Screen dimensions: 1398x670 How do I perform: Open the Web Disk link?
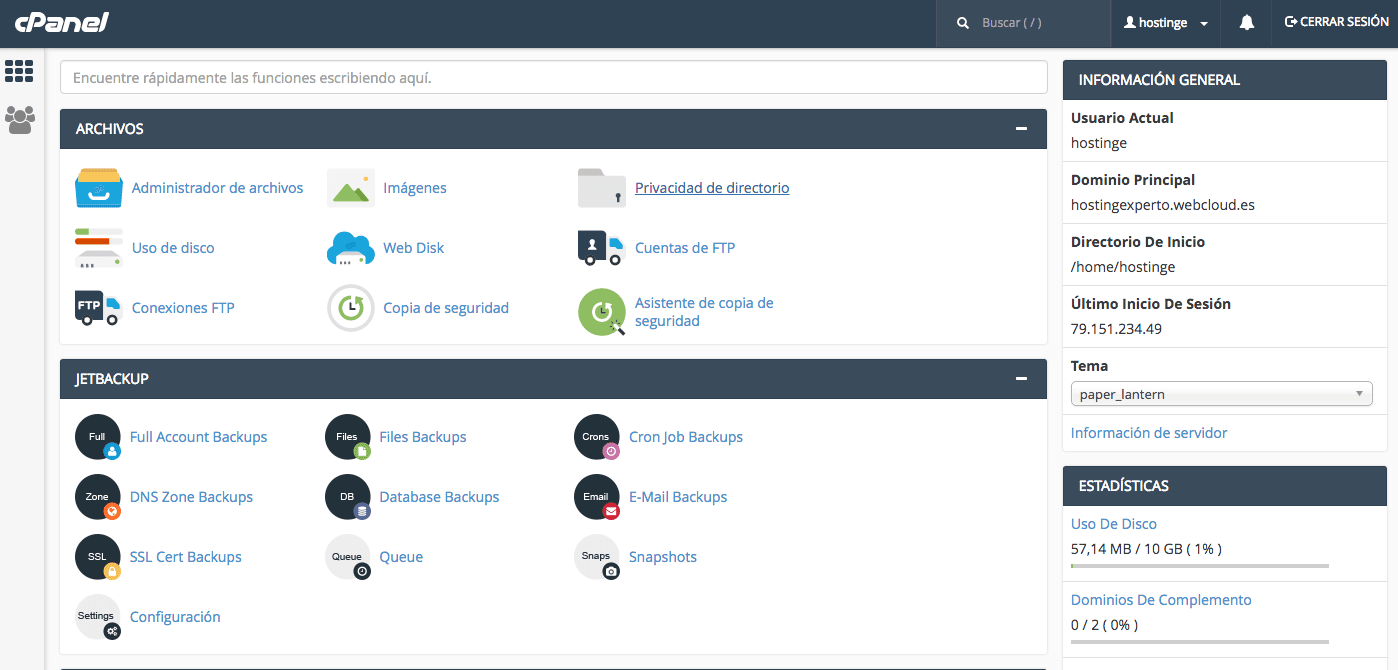point(413,248)
